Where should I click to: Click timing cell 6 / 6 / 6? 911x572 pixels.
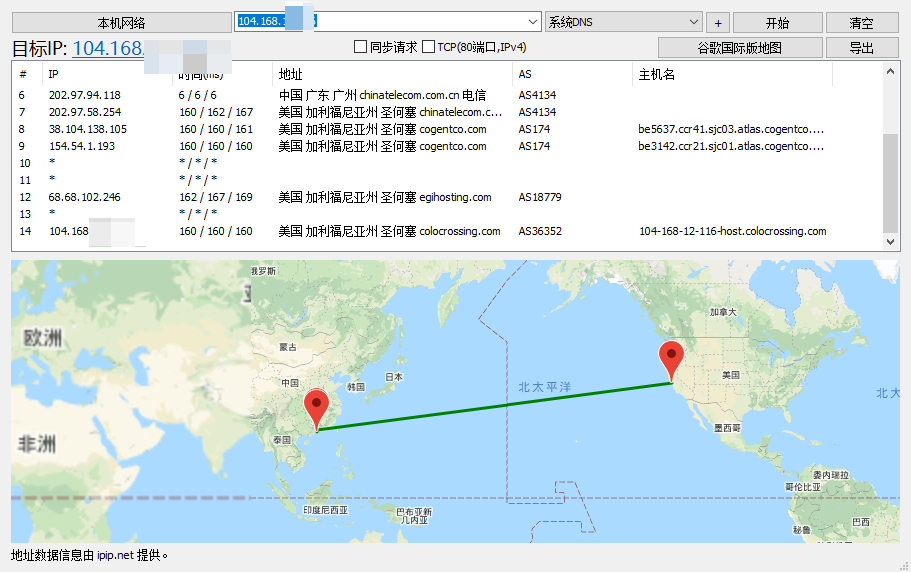[197, 95]
